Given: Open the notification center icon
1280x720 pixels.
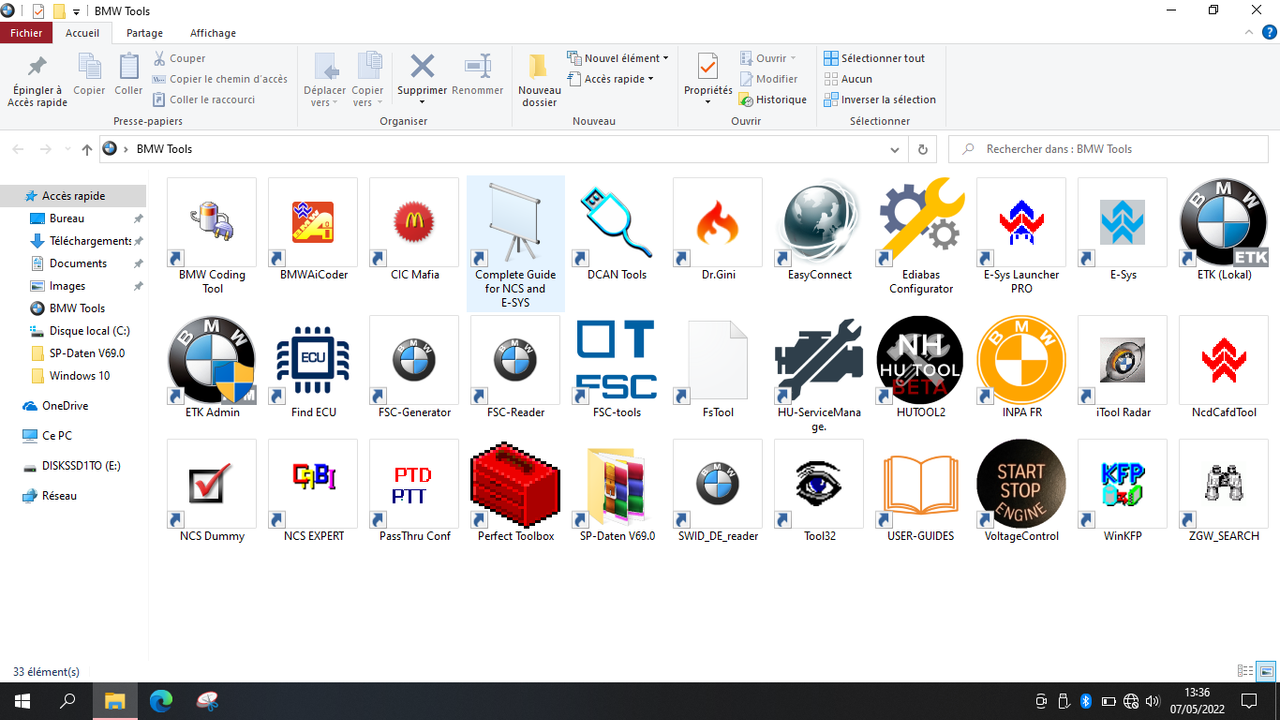Looking at the screenshot, I should click(x=1249, y=701).
